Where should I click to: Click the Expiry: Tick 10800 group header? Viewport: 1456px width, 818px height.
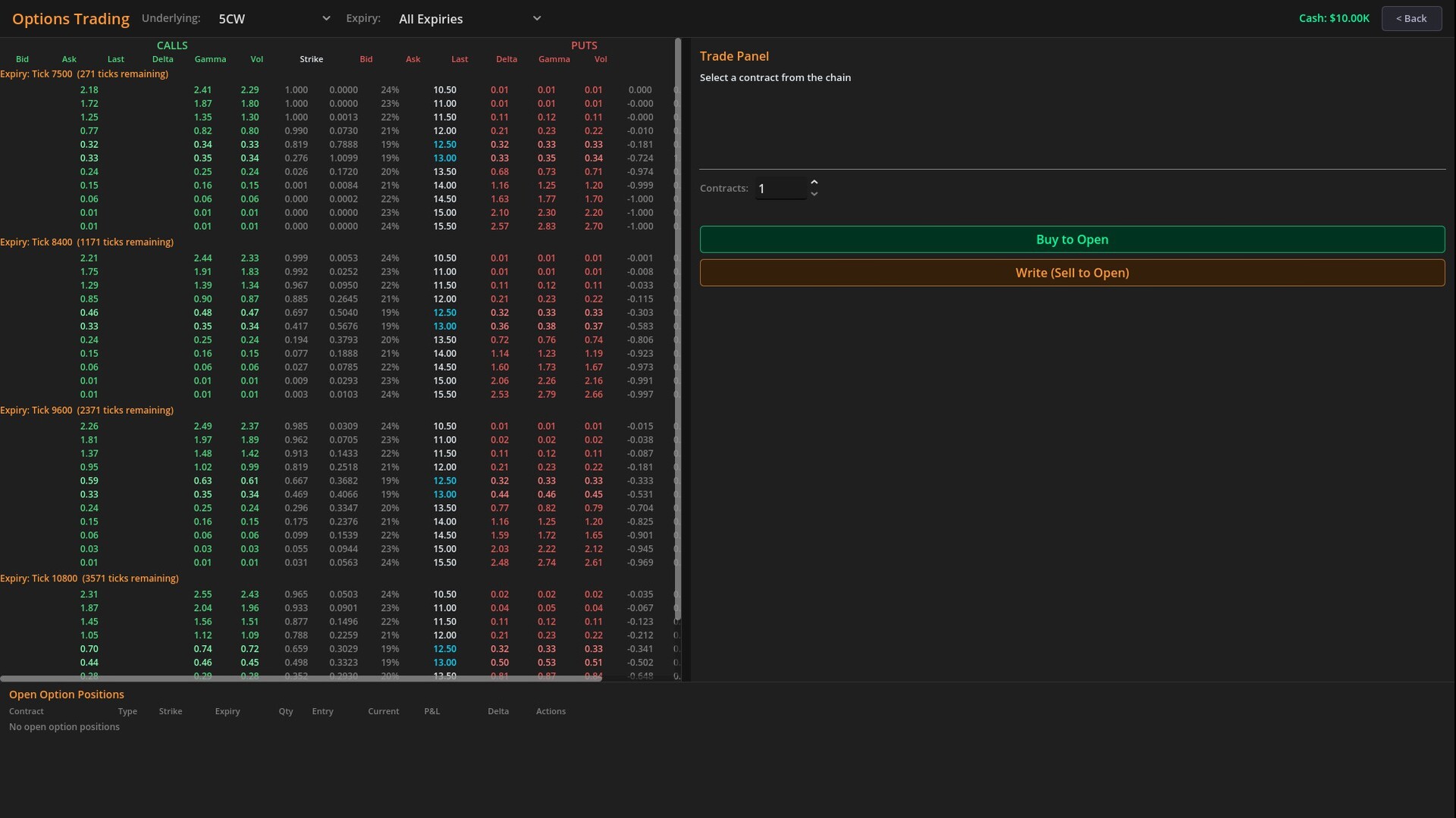click(x=89, y=578)
